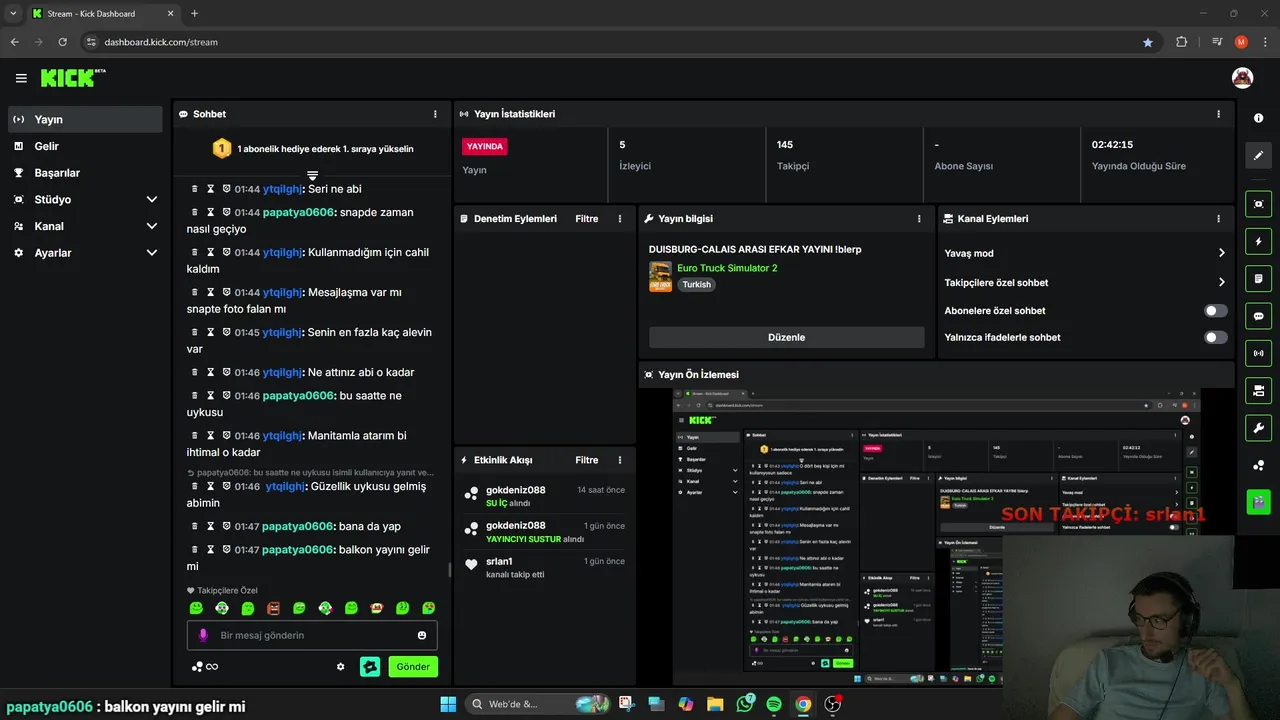Go to Yayın in the left sidebar
1280x720 pixels.
[85, 119]
